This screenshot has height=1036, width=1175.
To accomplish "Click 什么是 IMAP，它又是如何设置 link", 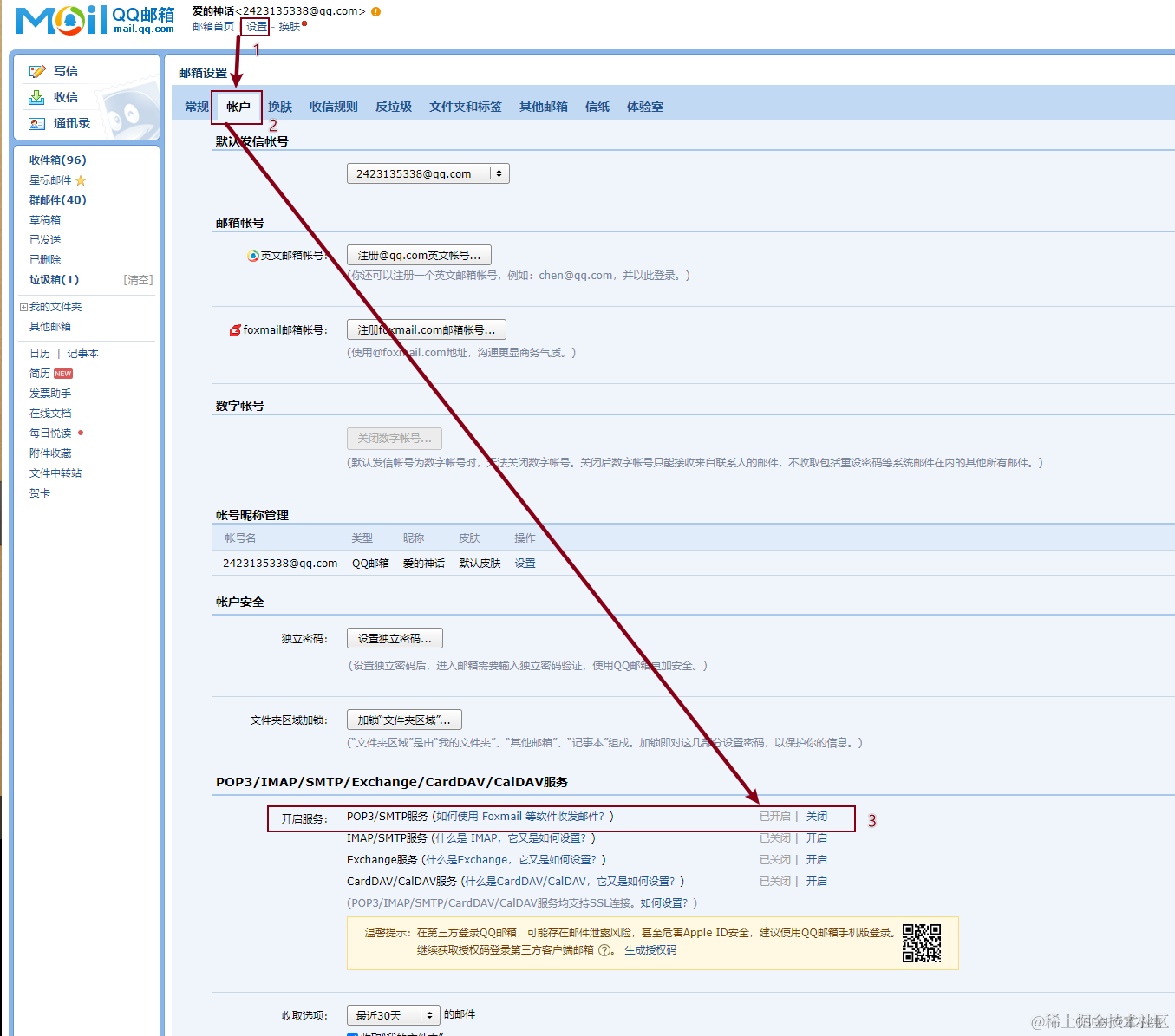I will [511, 838].
